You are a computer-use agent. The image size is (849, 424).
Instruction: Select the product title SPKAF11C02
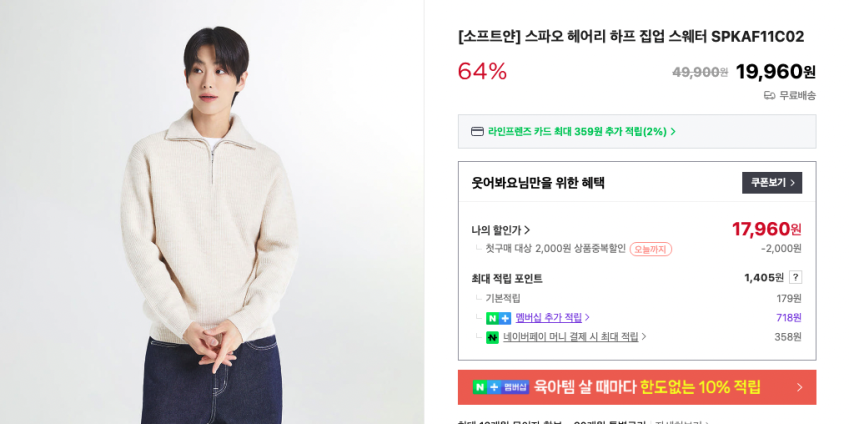631,37
